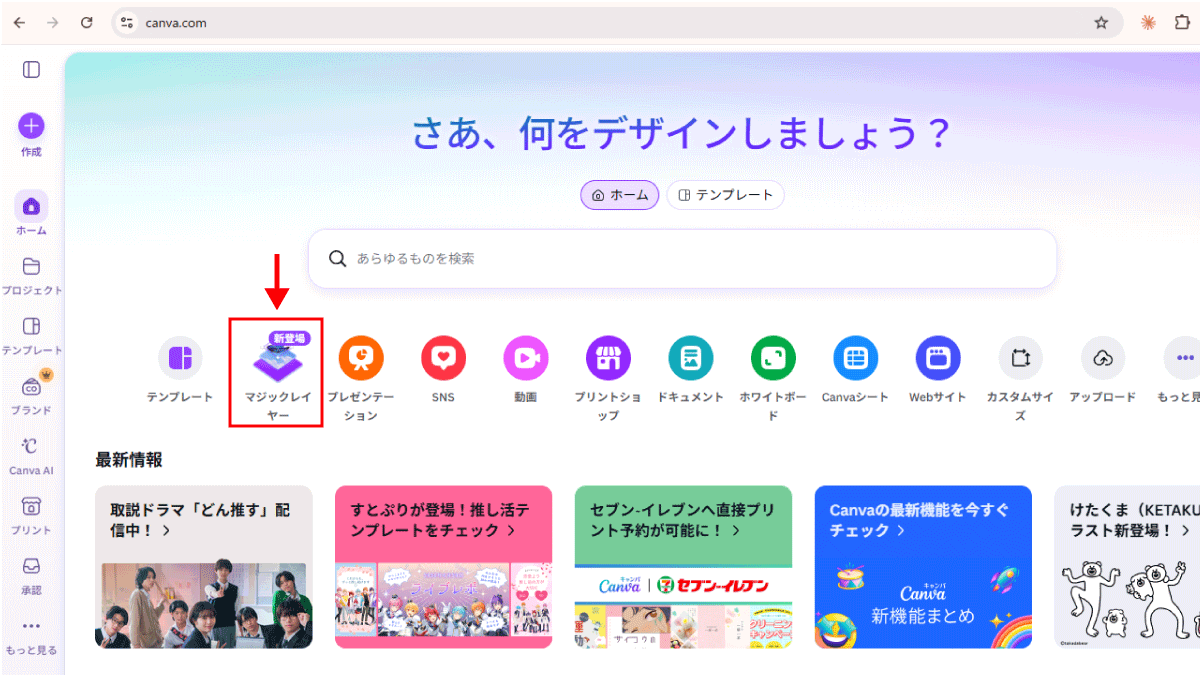Bookmark this page with the star icon
This screenshot has height=675, width=1200.
pos(1101,22)
